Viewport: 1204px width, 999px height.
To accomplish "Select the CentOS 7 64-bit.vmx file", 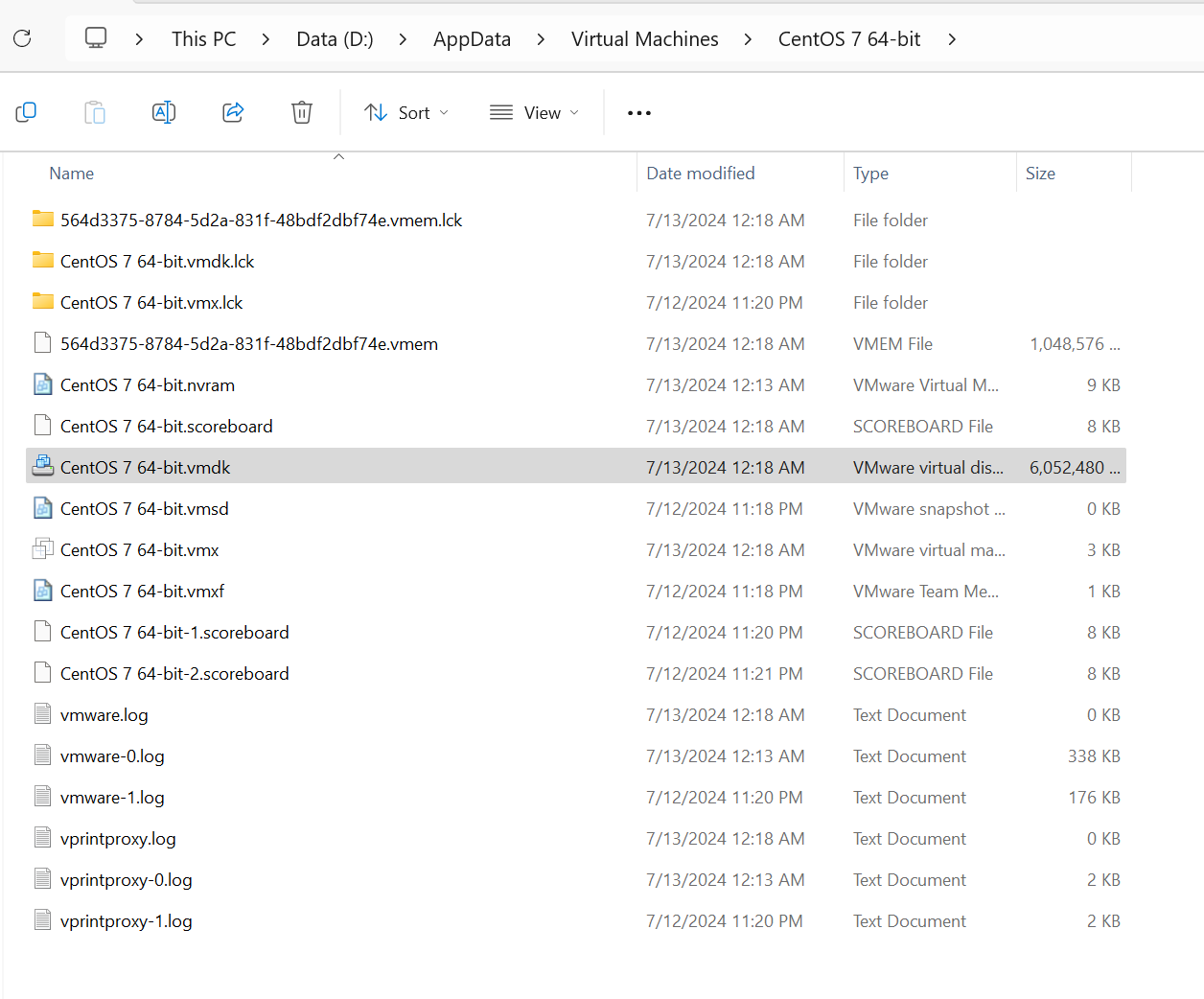I will click(140, 550).
